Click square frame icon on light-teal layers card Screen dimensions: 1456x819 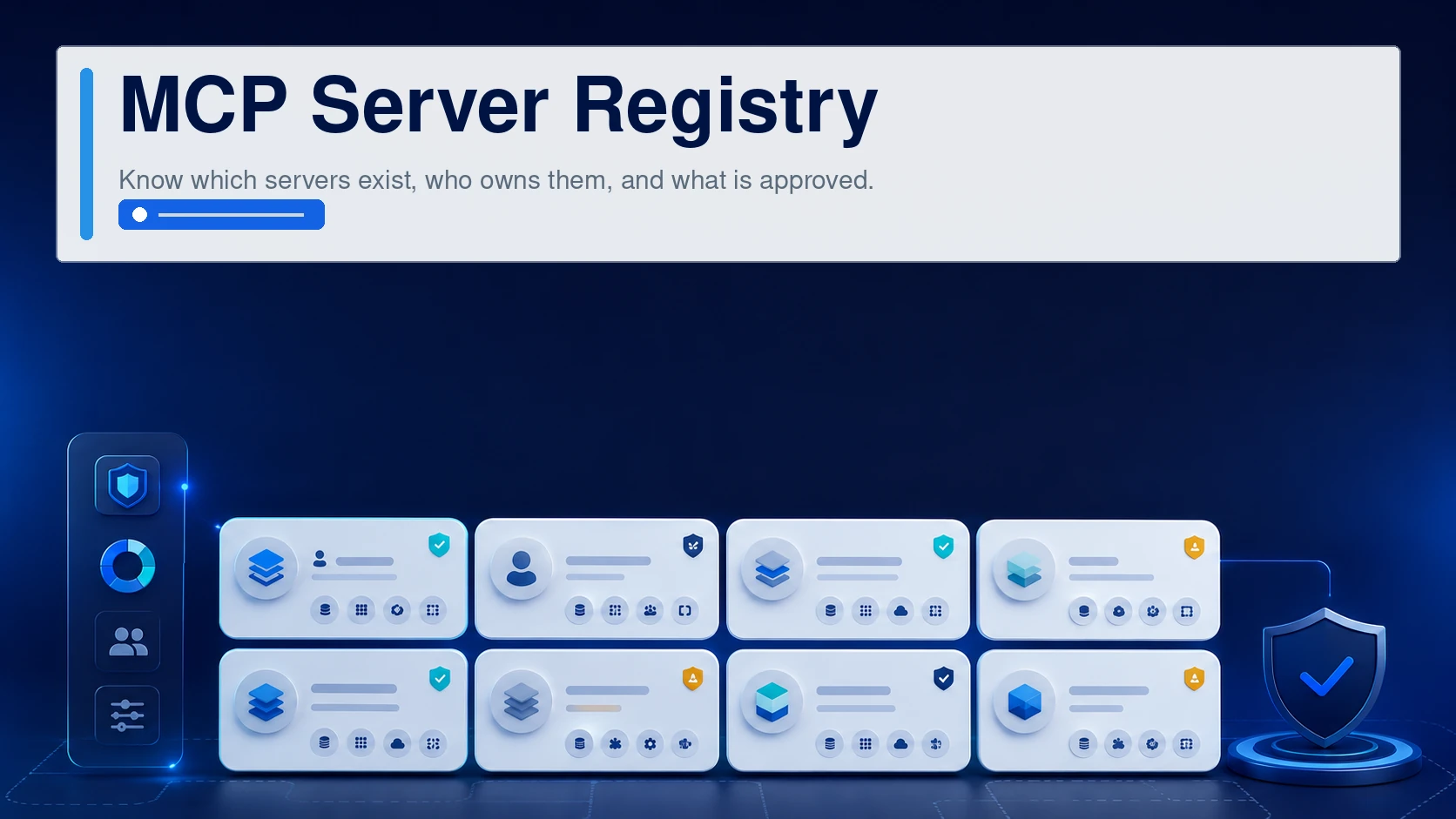pyautogui.click(x=1186, y=611)
